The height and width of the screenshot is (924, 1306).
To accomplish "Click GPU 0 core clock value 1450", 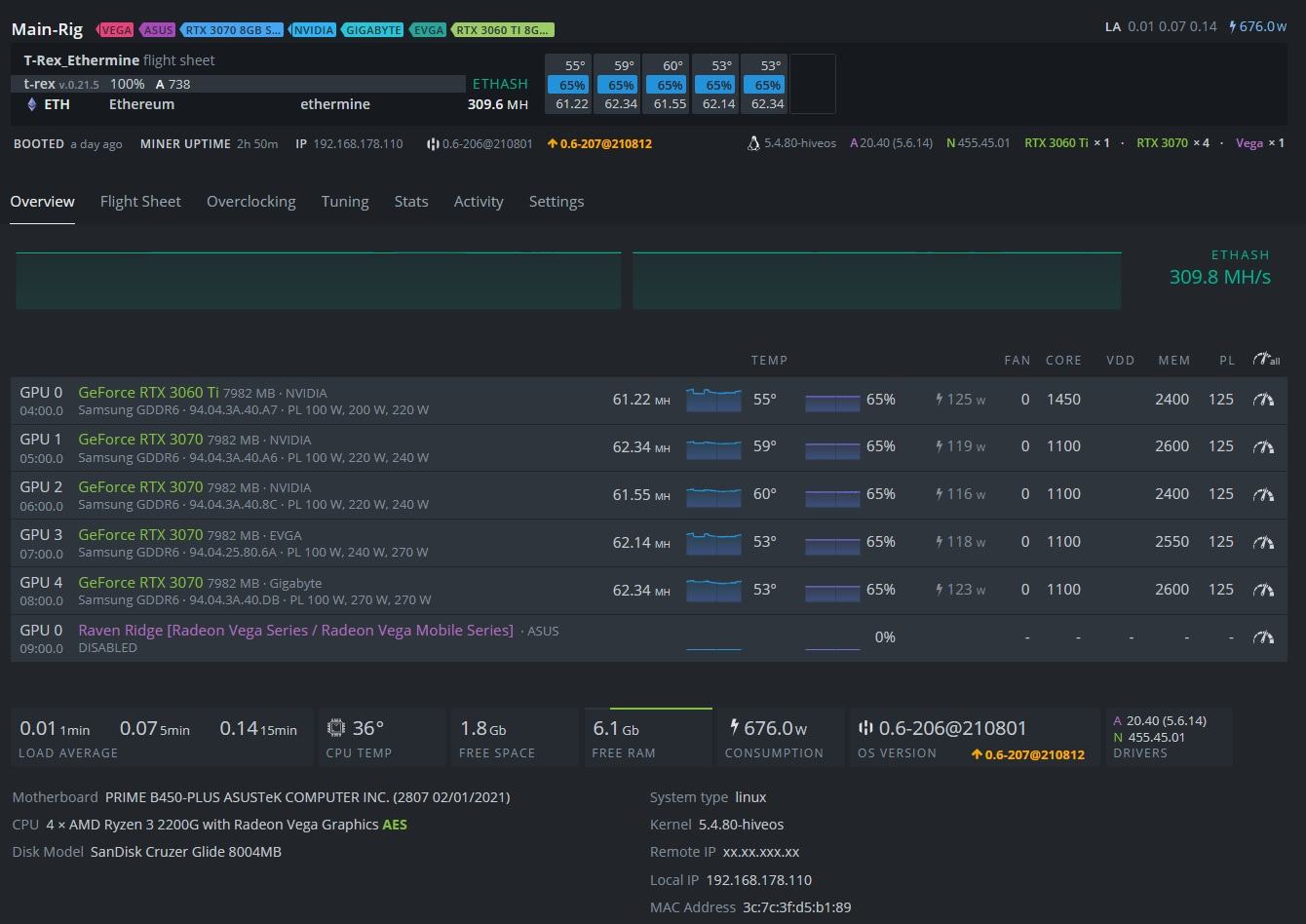I will (1063, 400).
